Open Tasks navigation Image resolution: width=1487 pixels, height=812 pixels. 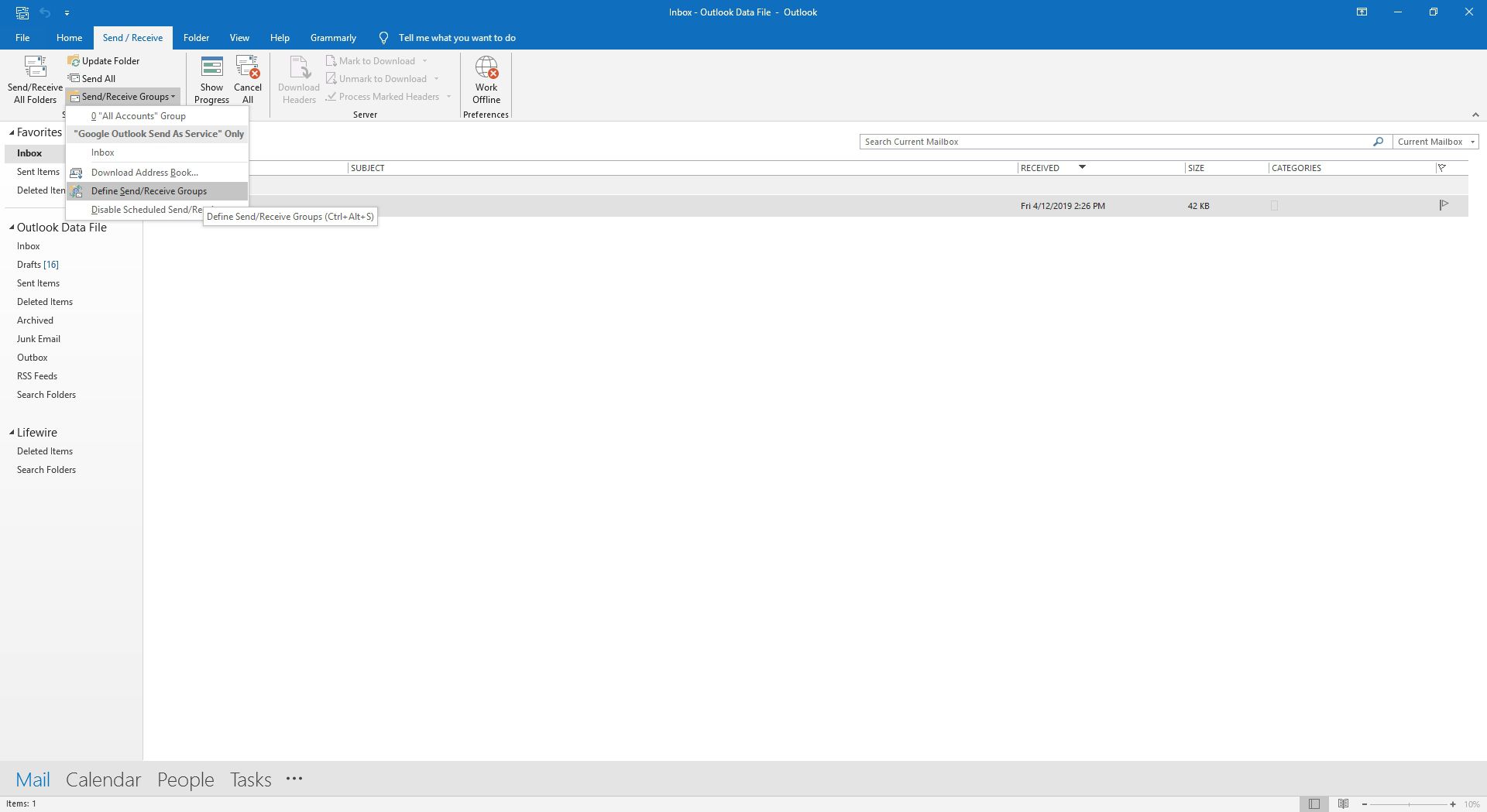click(250, 779)
